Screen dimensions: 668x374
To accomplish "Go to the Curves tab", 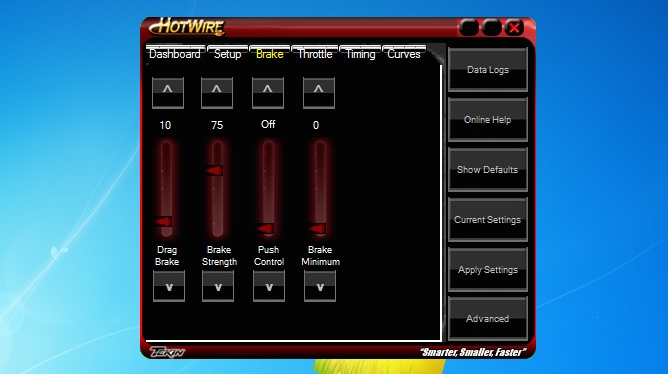I will (404, 54).
